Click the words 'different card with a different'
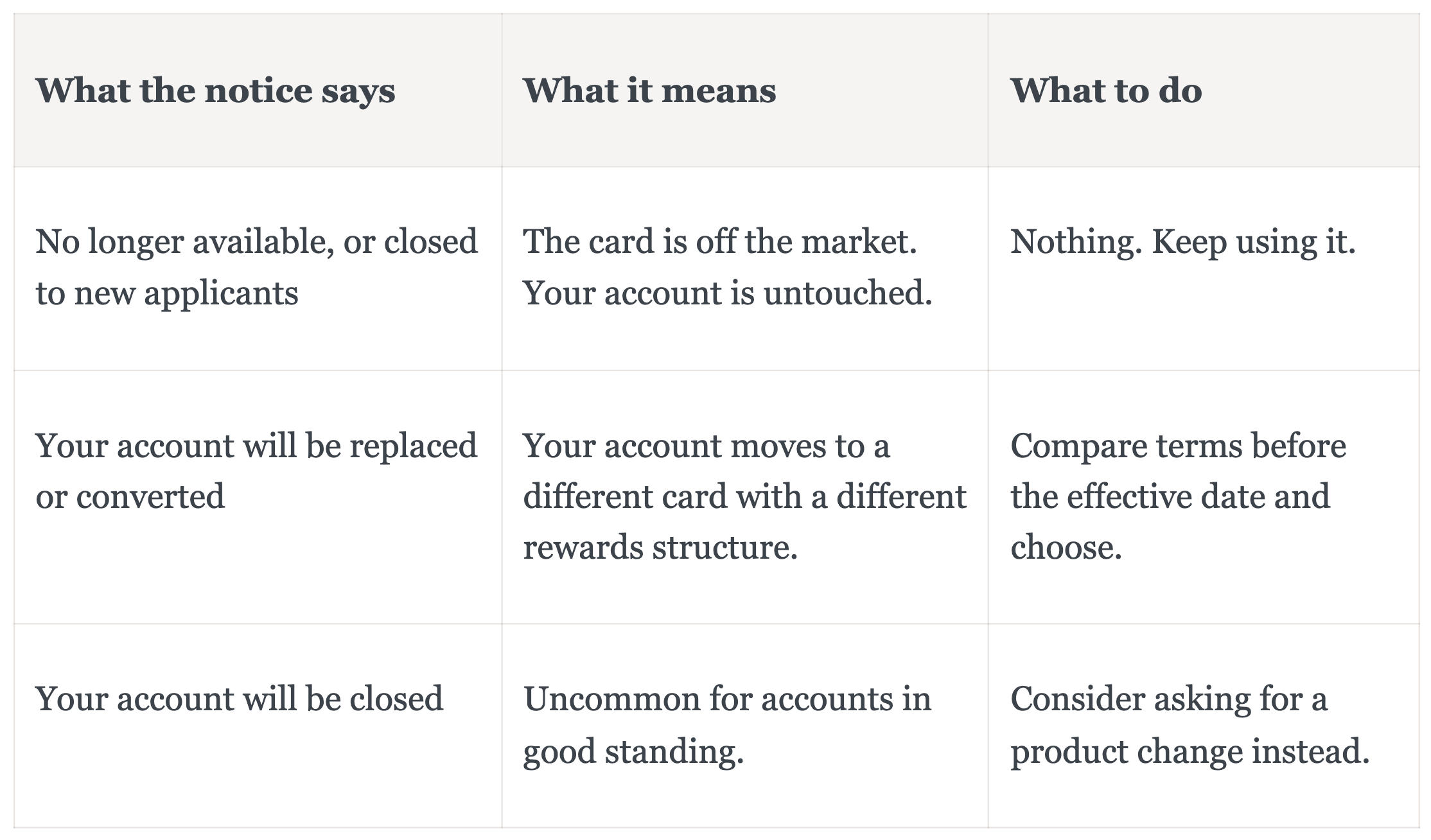The height and width of the screenshot is (840, 1431). click(x=744, y=497)
